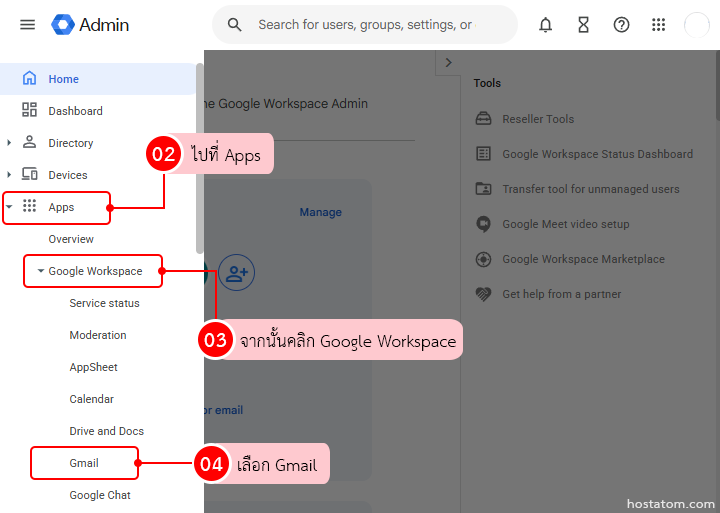The width and height of the screenshot is (720, 513).
Task: Open the tasks hourglass icon
Action: point(583,25)
